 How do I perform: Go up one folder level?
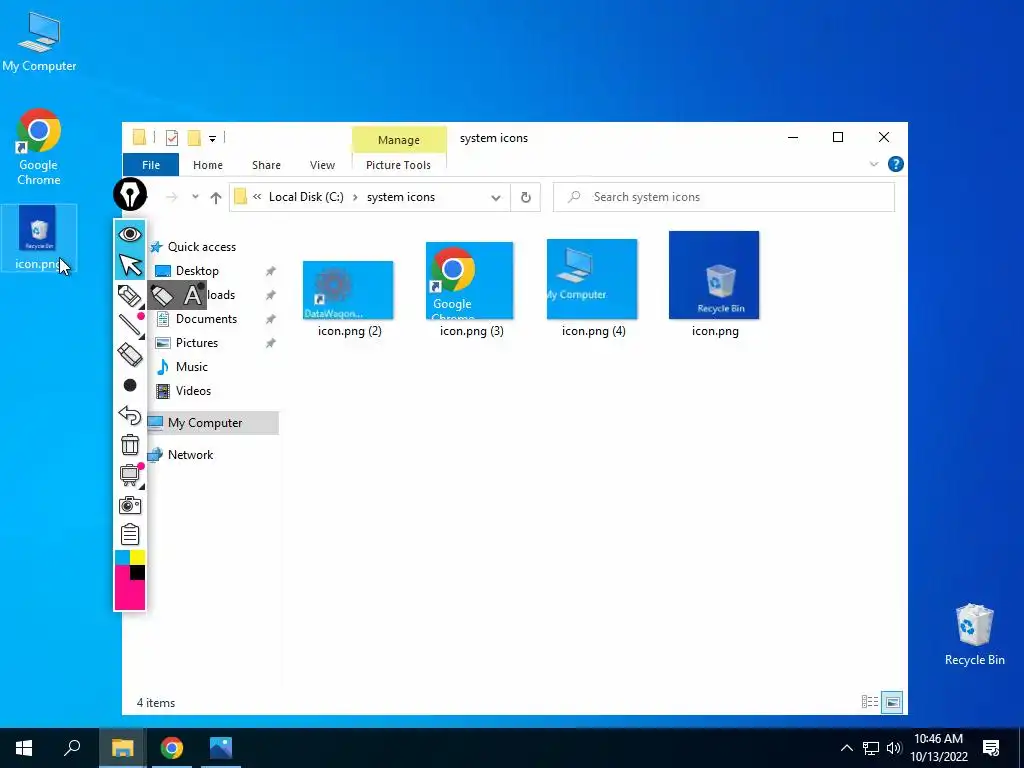click(216, 197)
